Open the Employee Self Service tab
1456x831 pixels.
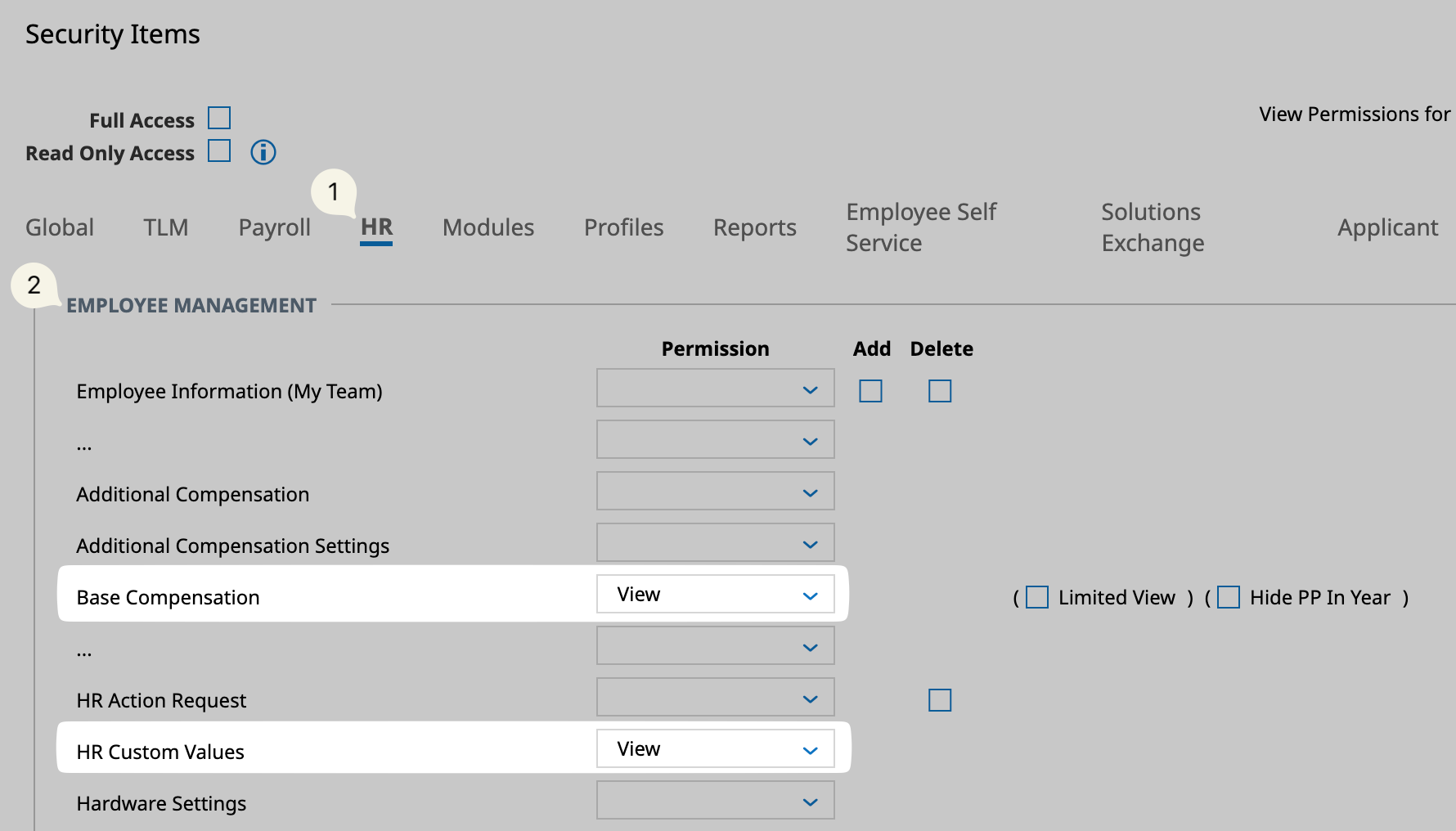click(x=920, y=227)
